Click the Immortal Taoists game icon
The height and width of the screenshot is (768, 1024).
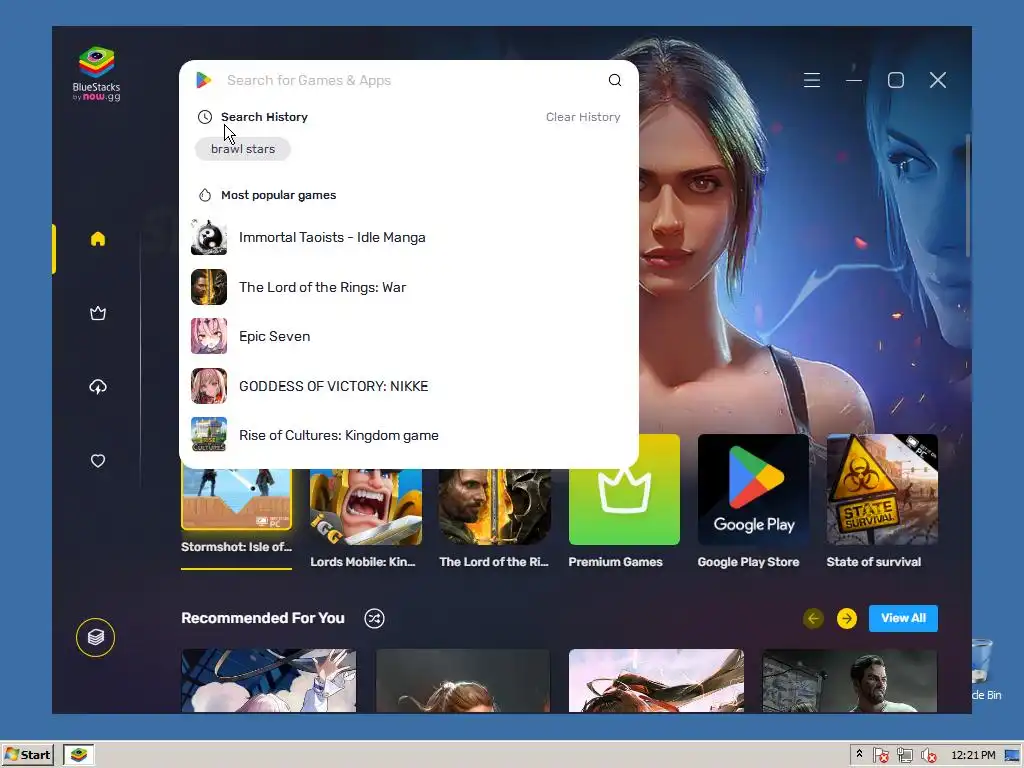tap(209, 238)
